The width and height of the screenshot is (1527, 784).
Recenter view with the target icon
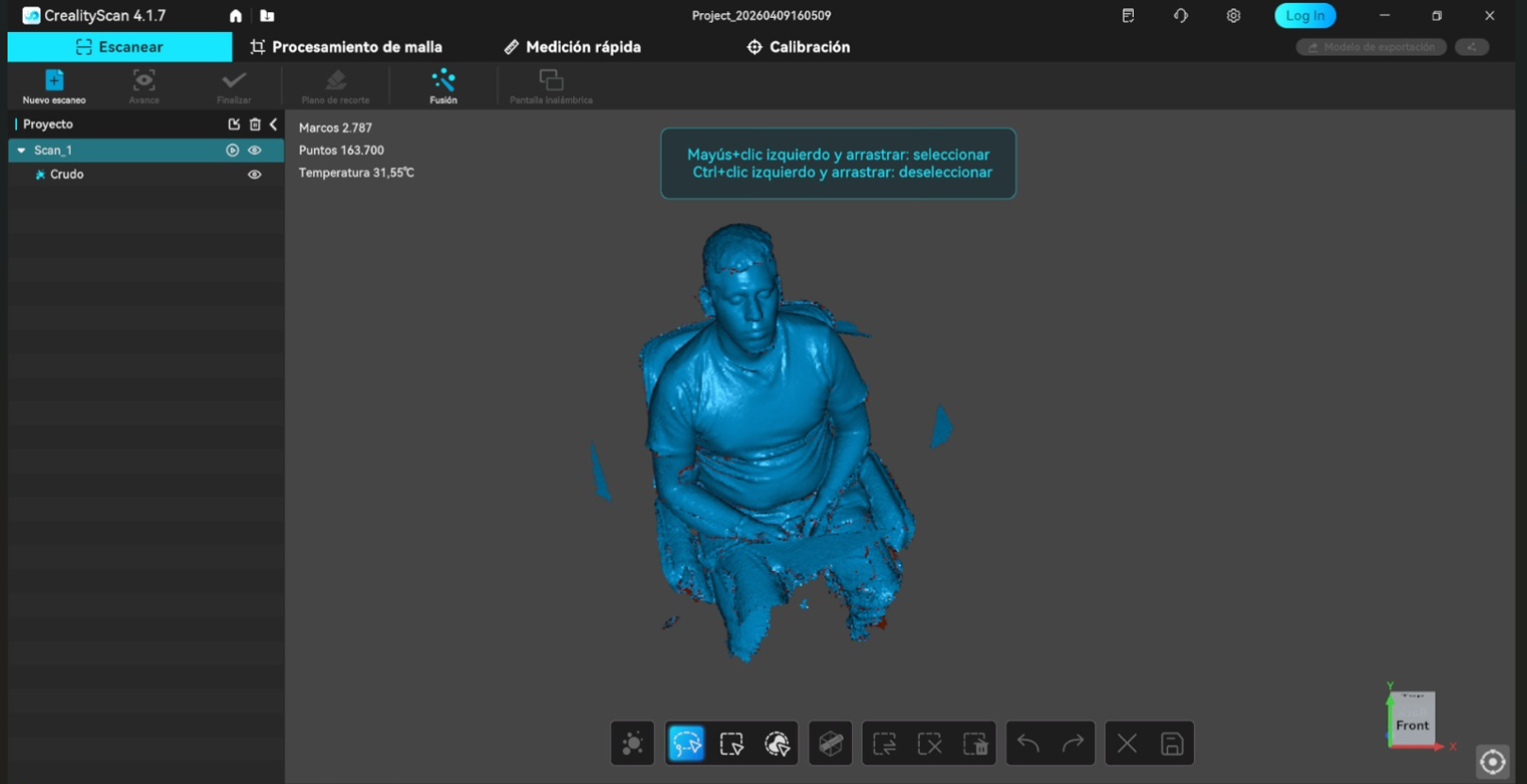[1492, 761]
